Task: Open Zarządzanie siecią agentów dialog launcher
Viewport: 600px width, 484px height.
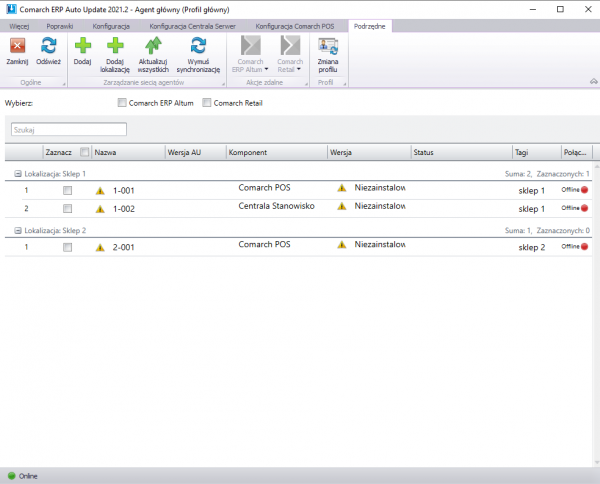Action: pyautogui.click(x=223, y=84)
